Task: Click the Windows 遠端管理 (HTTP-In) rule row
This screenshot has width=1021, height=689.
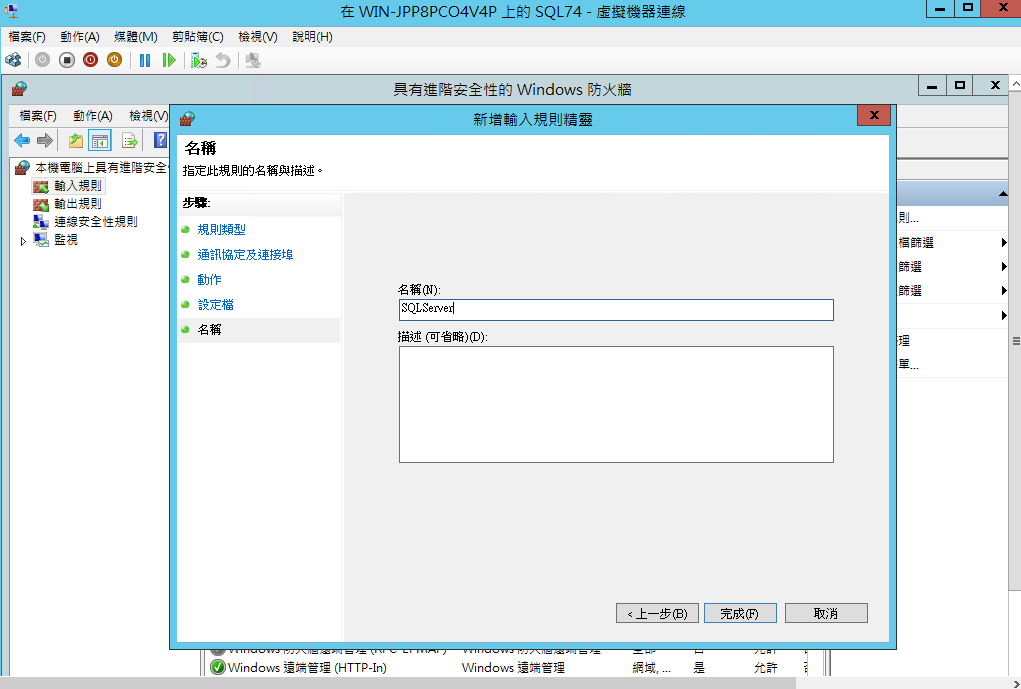Action: pos(508,668)
